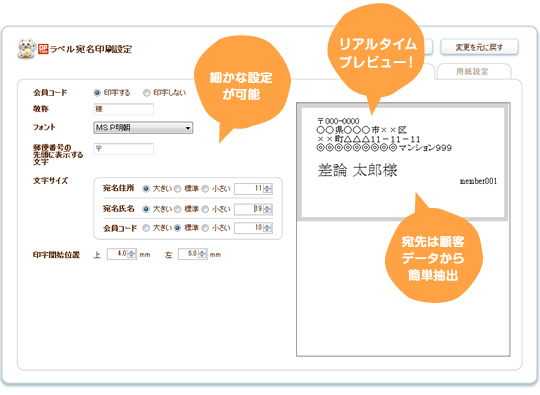Click the 文字サイズ label
Viewport: 540px width, 395px height.
50,180
